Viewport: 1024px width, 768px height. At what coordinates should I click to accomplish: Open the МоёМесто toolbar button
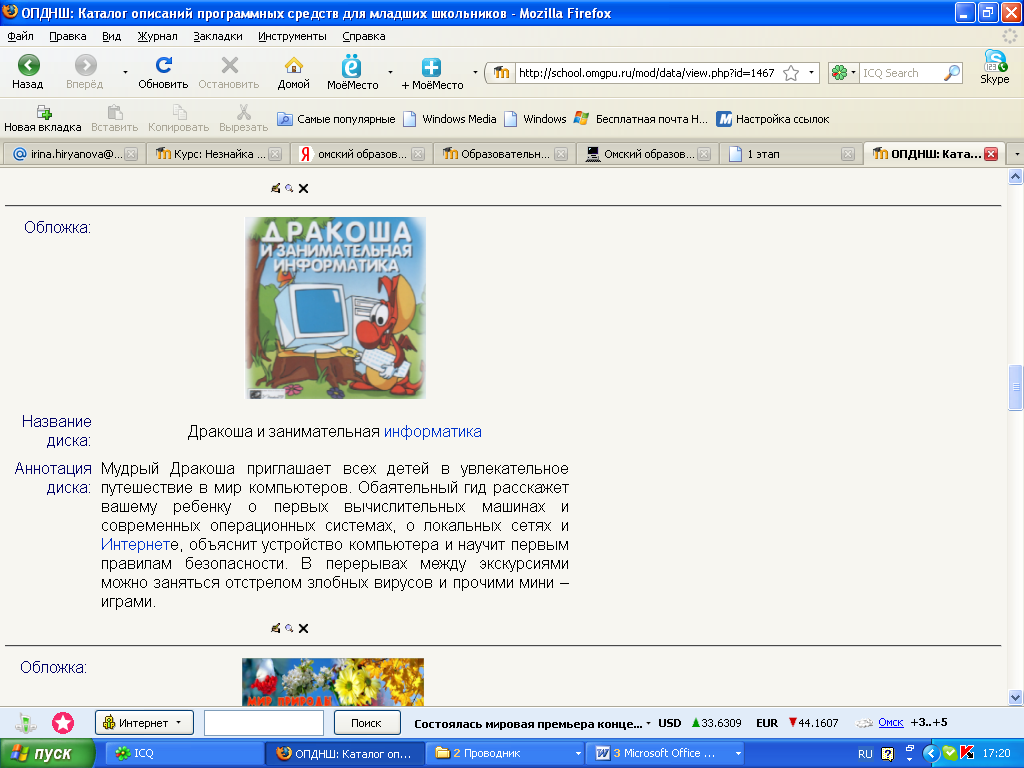point(353,72)
